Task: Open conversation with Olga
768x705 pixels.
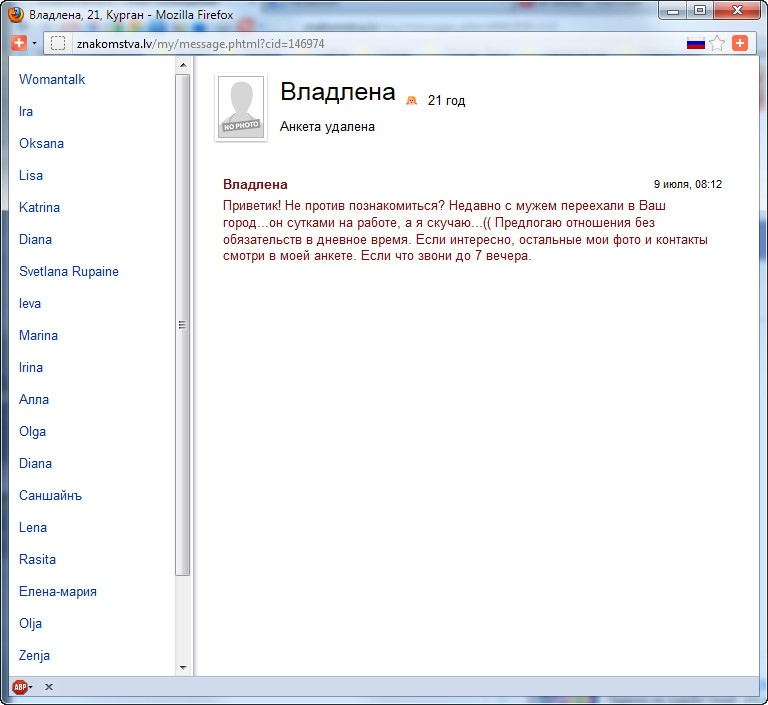Action: click(32, 432)
